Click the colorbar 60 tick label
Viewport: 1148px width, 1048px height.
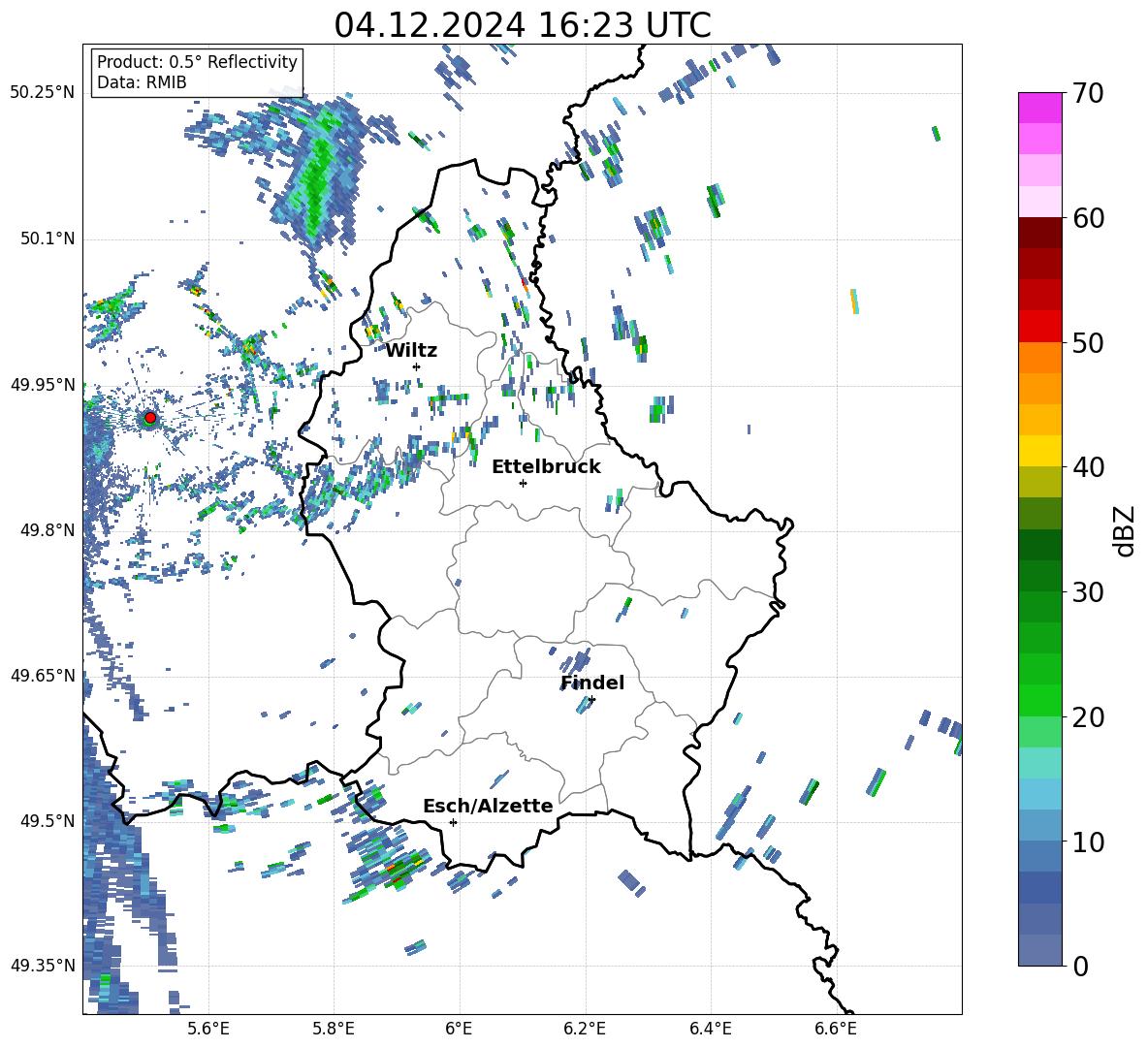click(x=1089, y=218)
